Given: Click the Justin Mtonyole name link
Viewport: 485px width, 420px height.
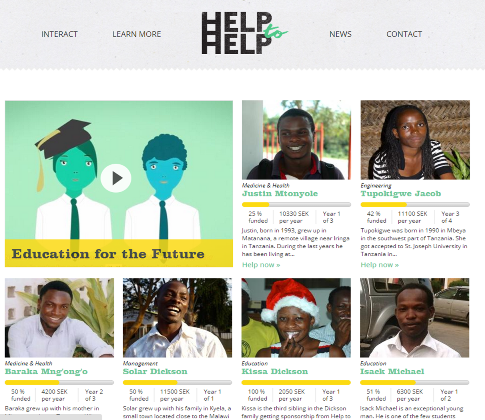Looking at the screenshot, I should [280, 194].
